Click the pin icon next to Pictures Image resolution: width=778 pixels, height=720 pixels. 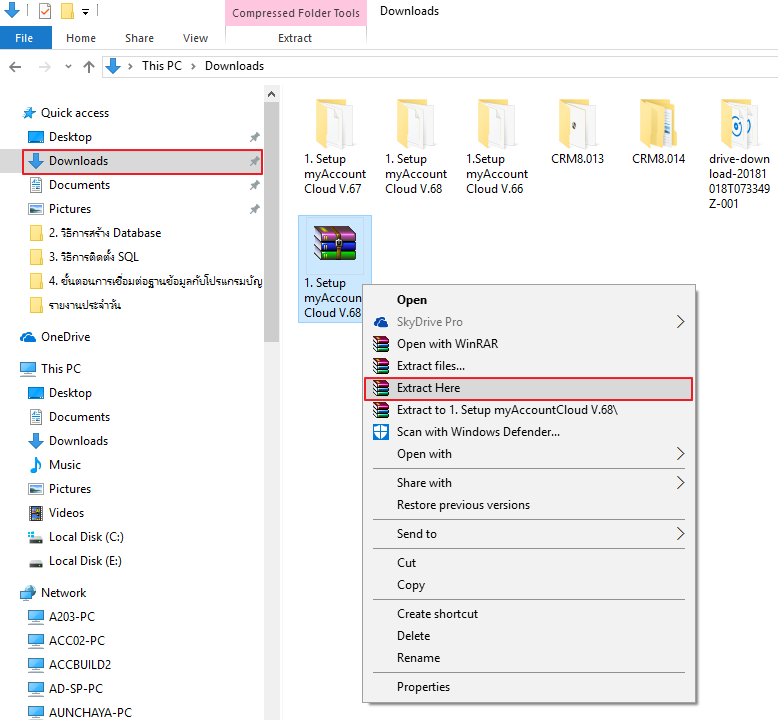(x=255, y=209)
